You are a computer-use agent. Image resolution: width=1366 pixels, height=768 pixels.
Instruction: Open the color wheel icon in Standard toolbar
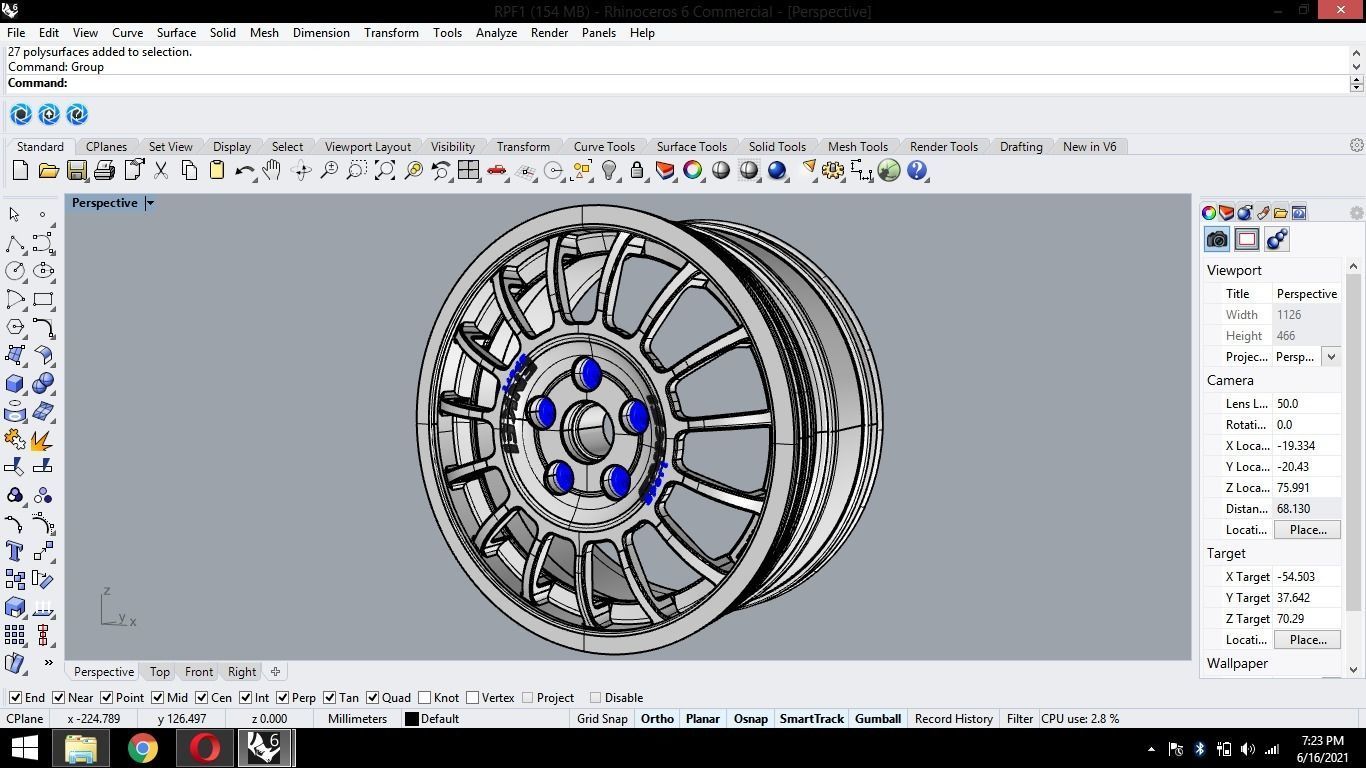coord(692,171)
